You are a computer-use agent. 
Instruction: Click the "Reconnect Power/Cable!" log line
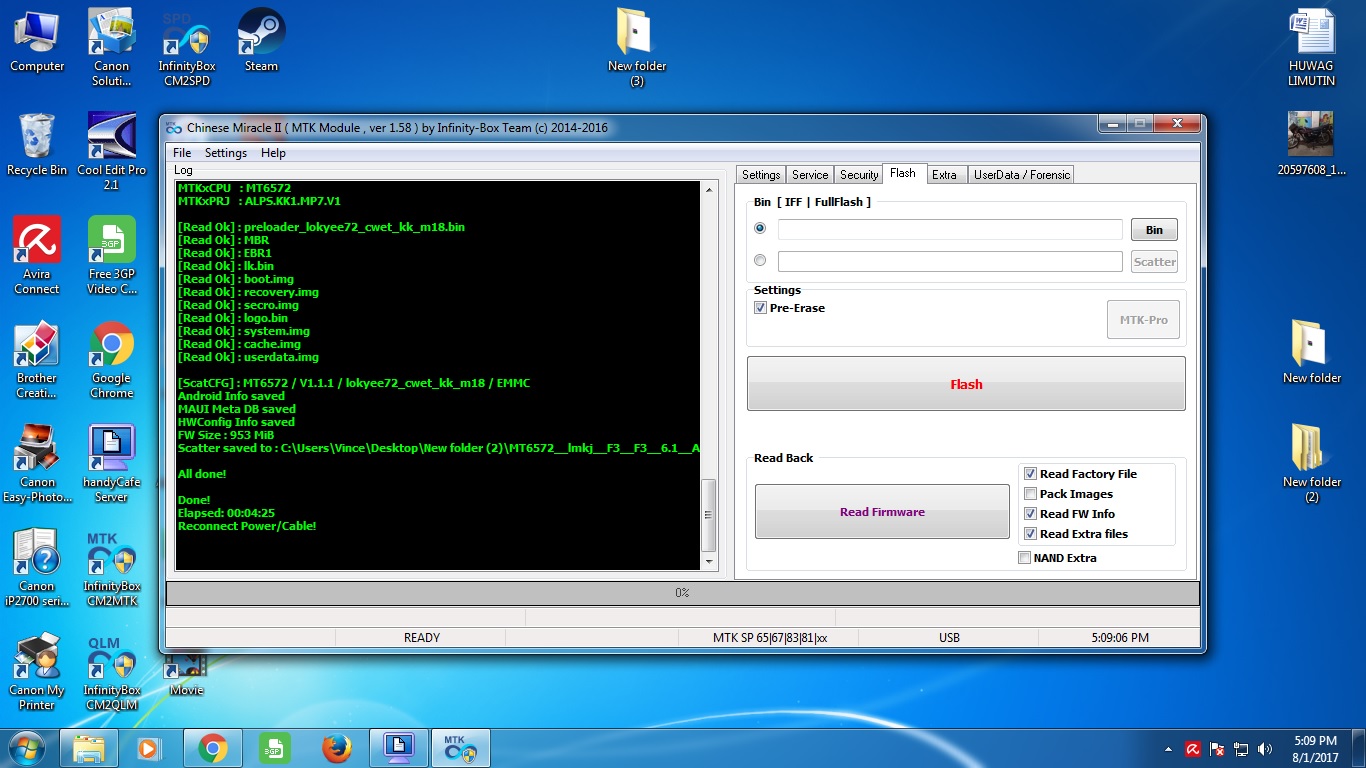click(247, 526)
